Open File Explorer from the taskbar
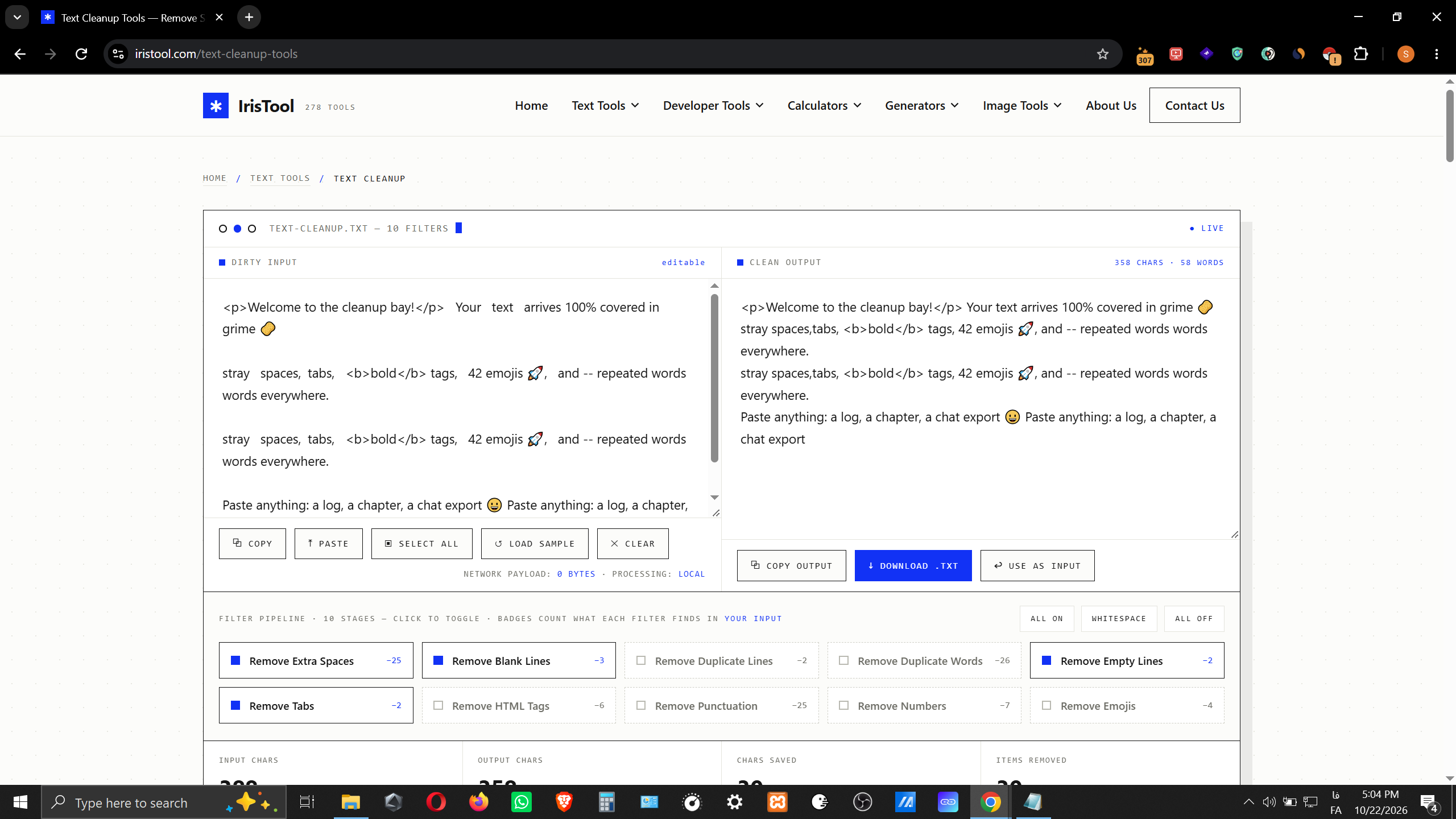1456x819 pixels. tap(351, 803)
